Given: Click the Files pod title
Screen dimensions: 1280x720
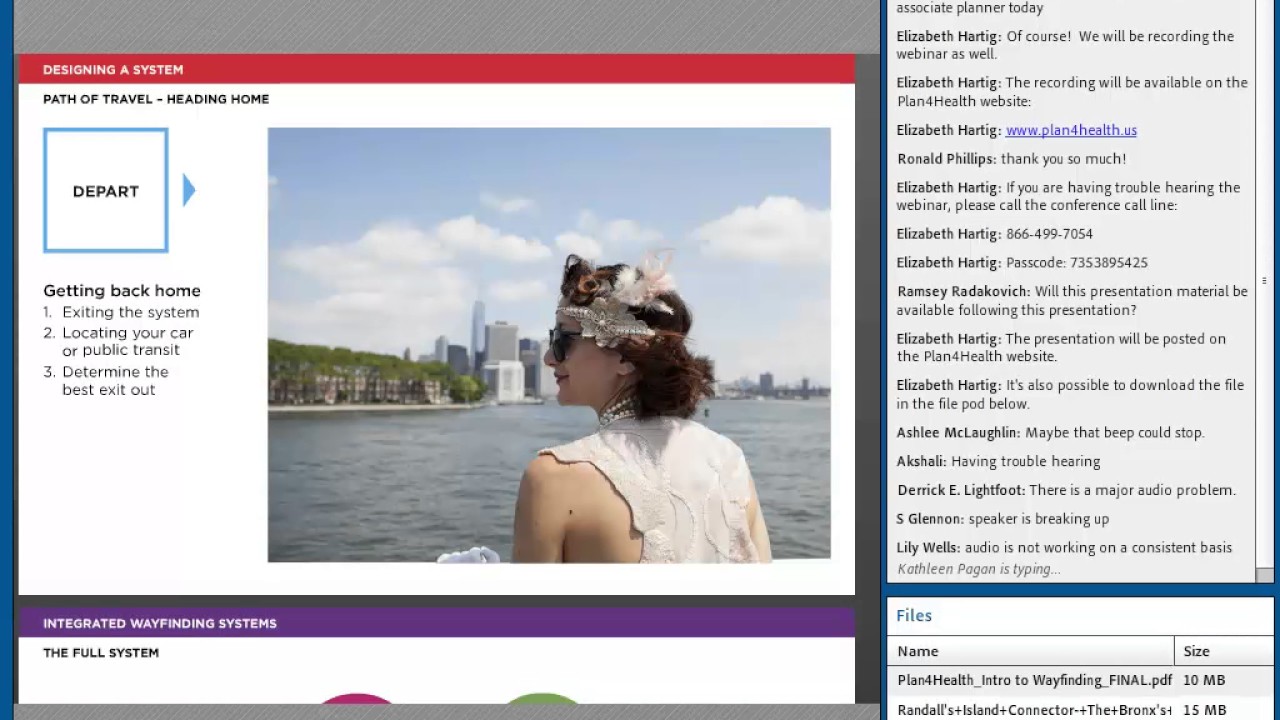Looking at the screenshot, I should click(914, 616).
